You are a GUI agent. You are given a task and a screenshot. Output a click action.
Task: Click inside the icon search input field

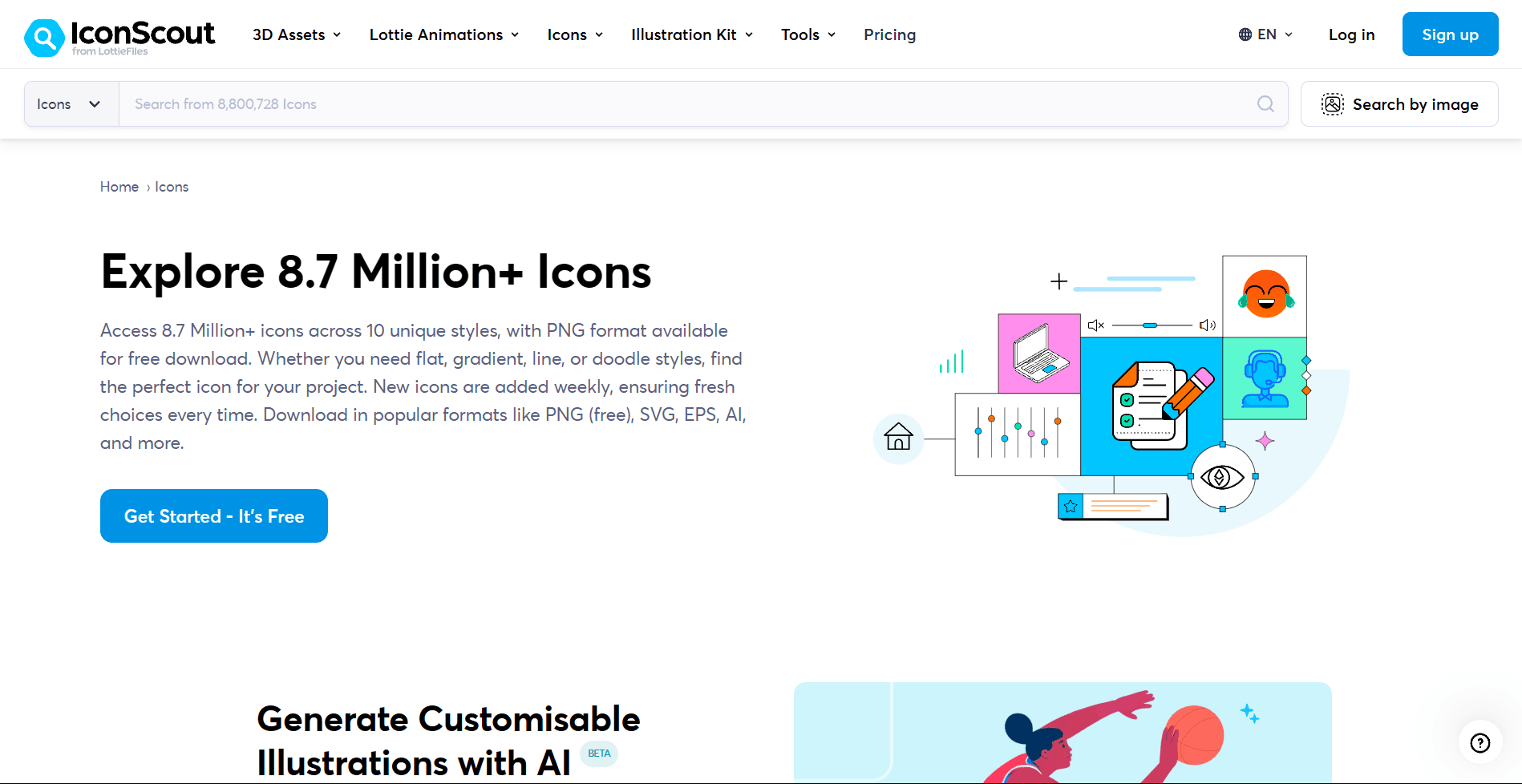tap(561, 103)
